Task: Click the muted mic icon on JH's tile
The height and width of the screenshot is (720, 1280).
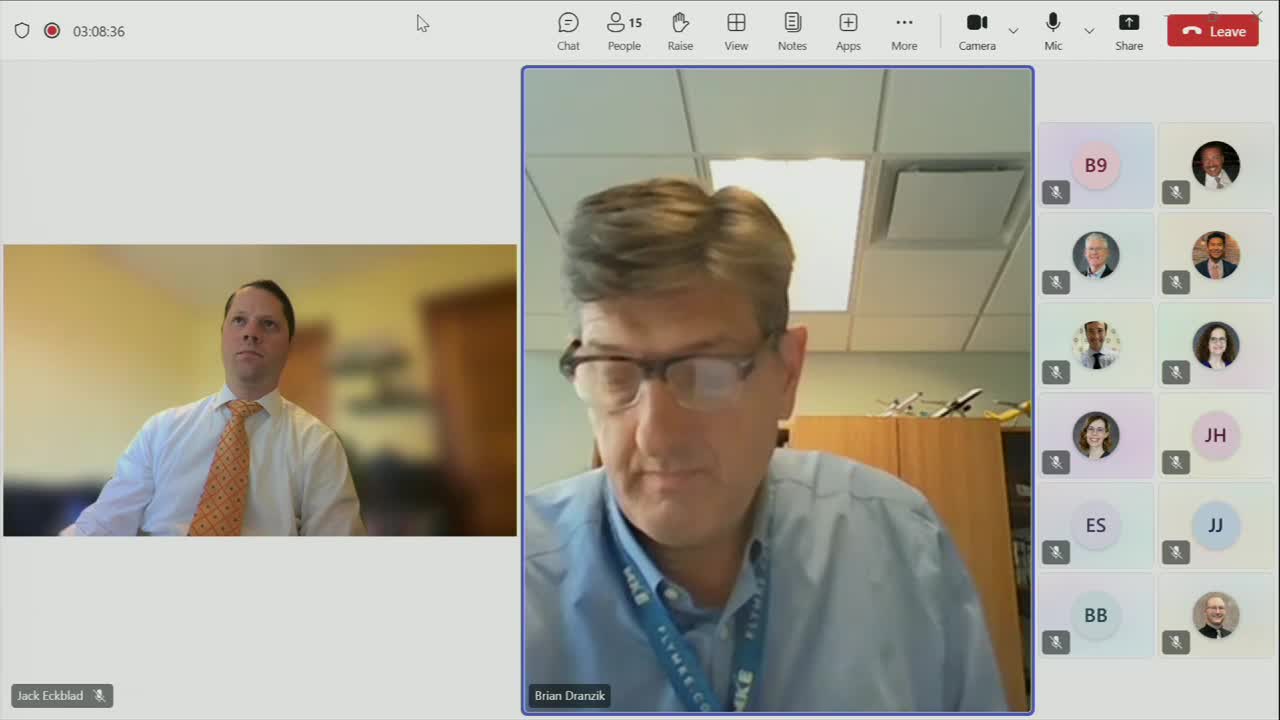Action: pyautogui.click(x=1176, y=462)
